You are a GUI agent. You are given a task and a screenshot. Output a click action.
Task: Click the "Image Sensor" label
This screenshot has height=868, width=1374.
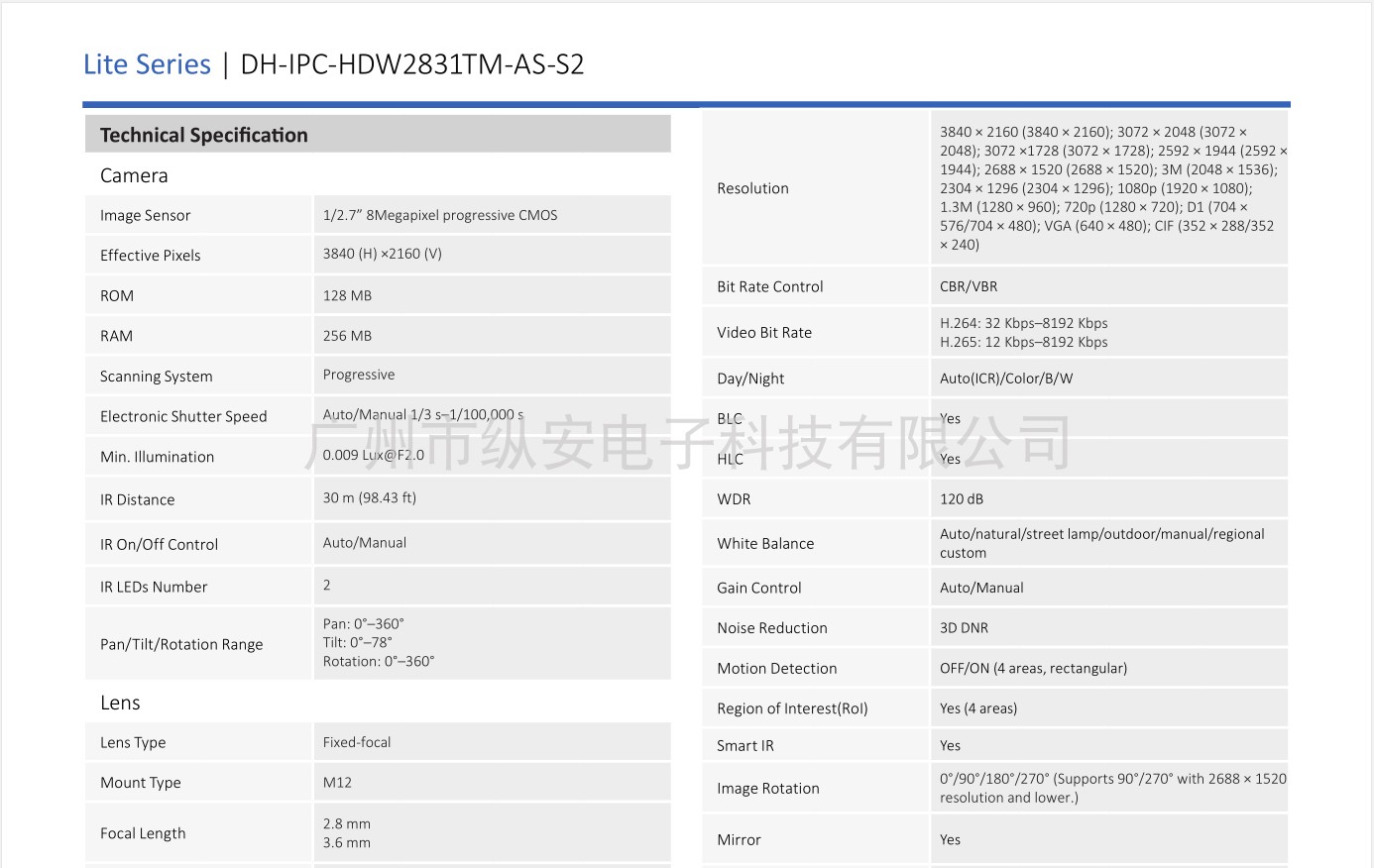pyautogui.click(x=145, y=215)
